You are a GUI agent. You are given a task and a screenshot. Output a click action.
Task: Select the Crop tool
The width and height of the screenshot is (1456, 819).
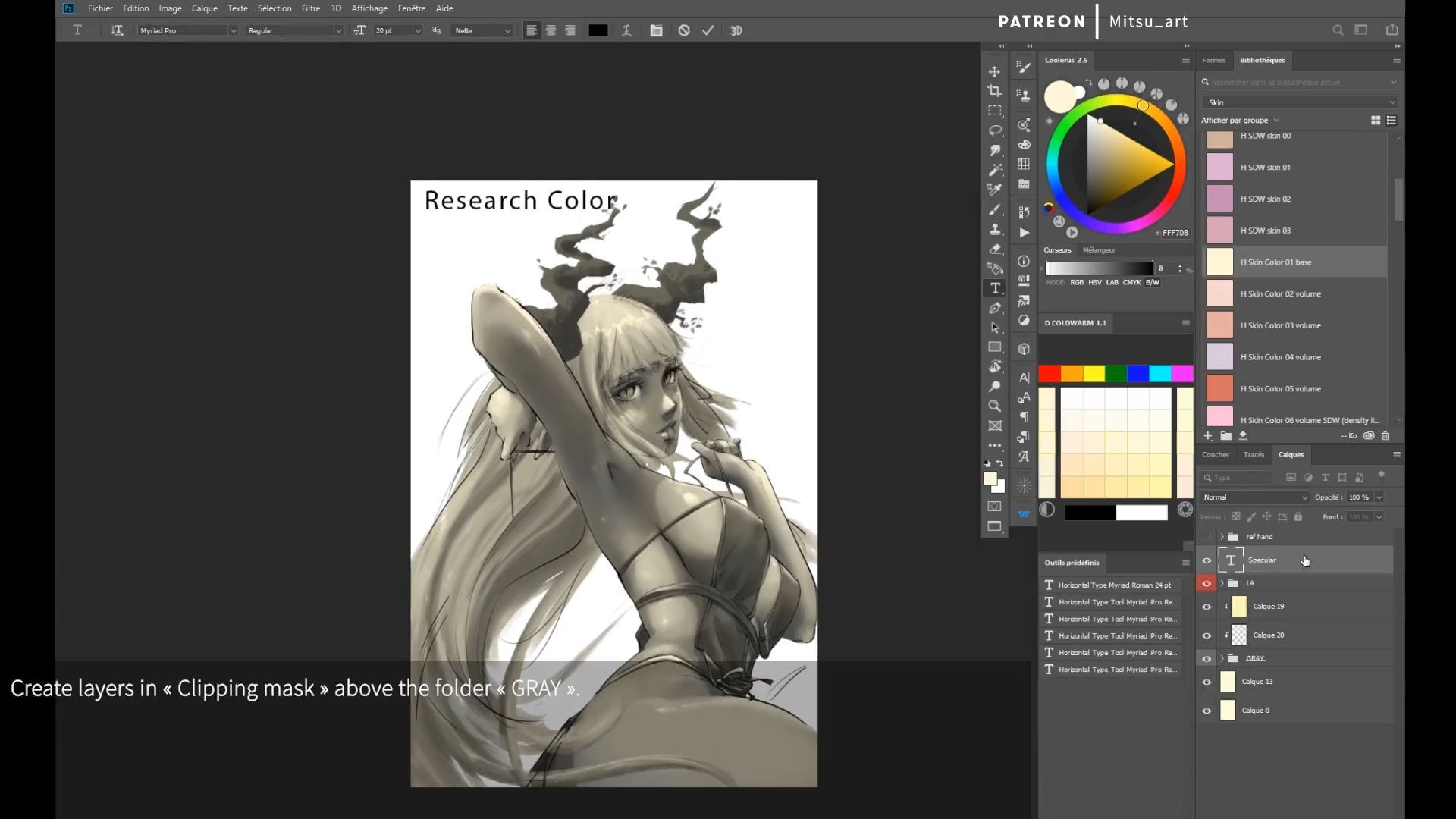pyautogui.click(x=994, y=91)
